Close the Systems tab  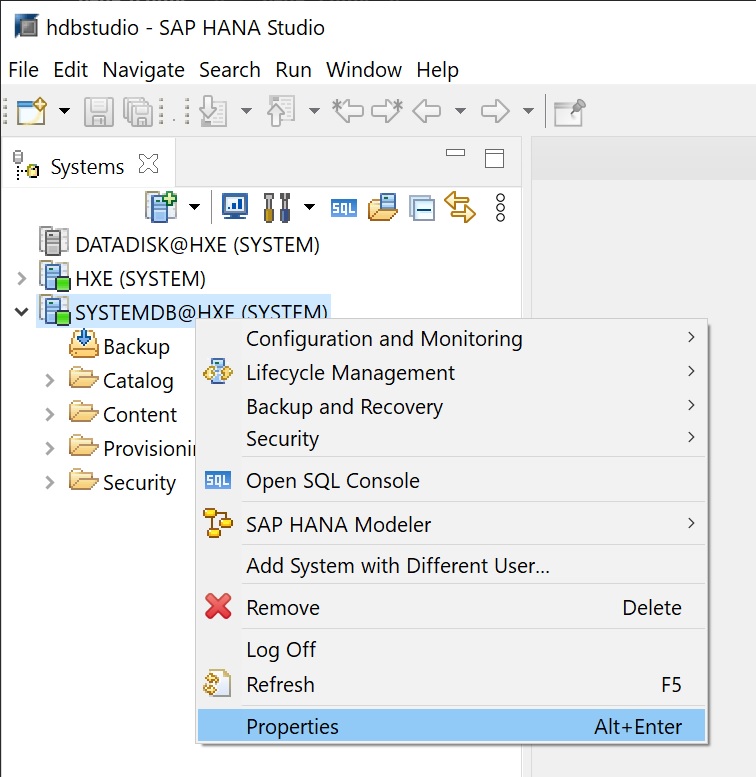point(148,164)
